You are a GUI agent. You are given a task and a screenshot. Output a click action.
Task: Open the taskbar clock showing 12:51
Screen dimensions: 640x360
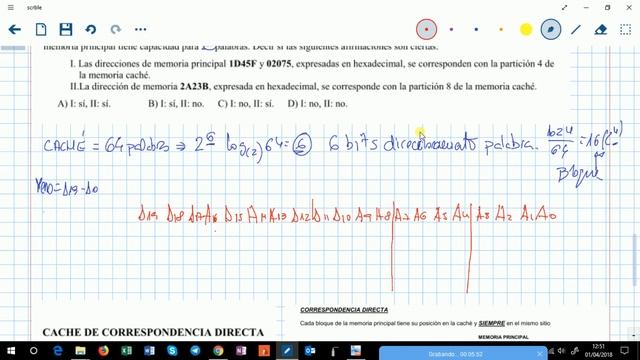598,351
